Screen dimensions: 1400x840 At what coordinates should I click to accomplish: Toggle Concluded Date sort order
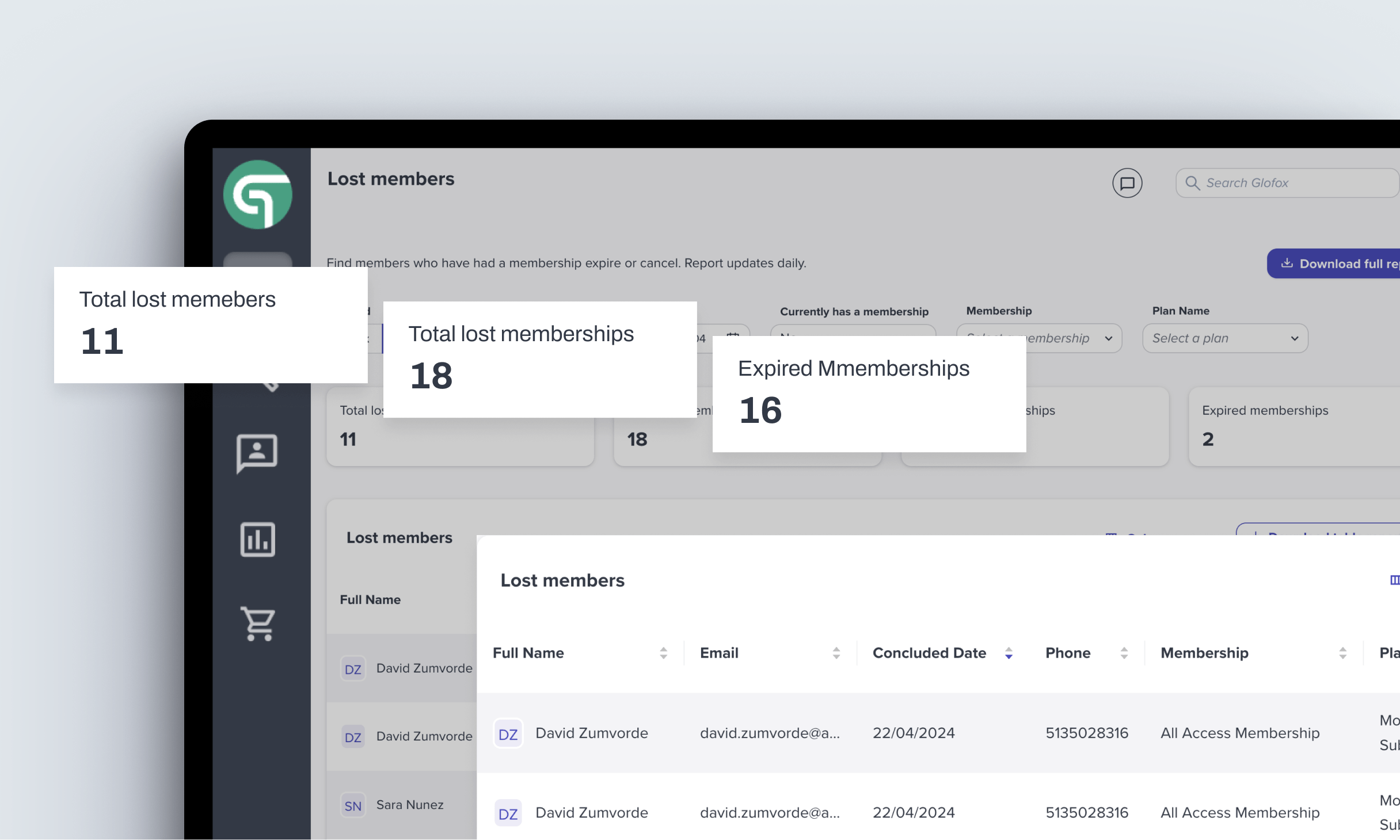tap(1009, 653)
